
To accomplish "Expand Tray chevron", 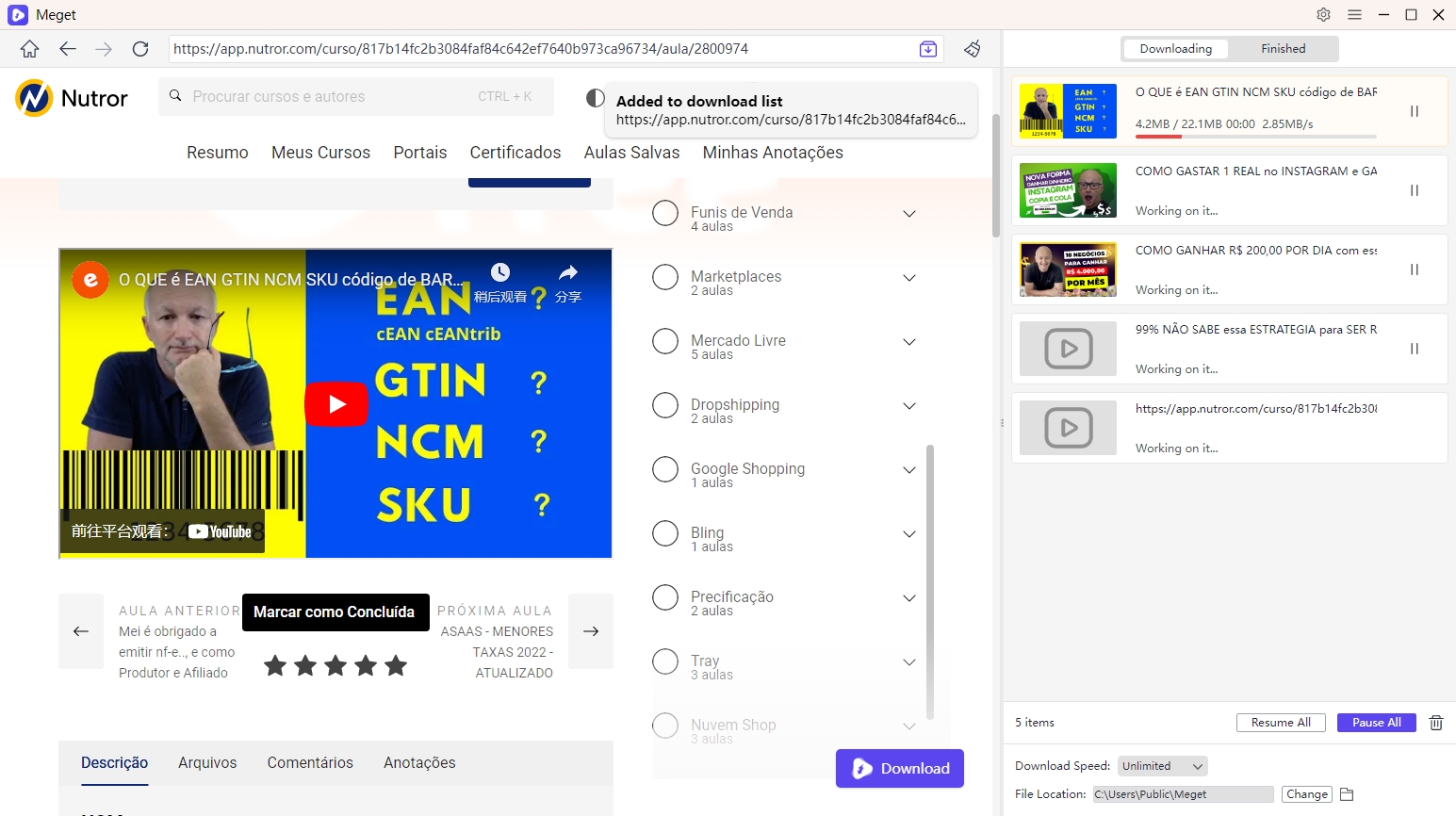I will click(x=909, y=662).
